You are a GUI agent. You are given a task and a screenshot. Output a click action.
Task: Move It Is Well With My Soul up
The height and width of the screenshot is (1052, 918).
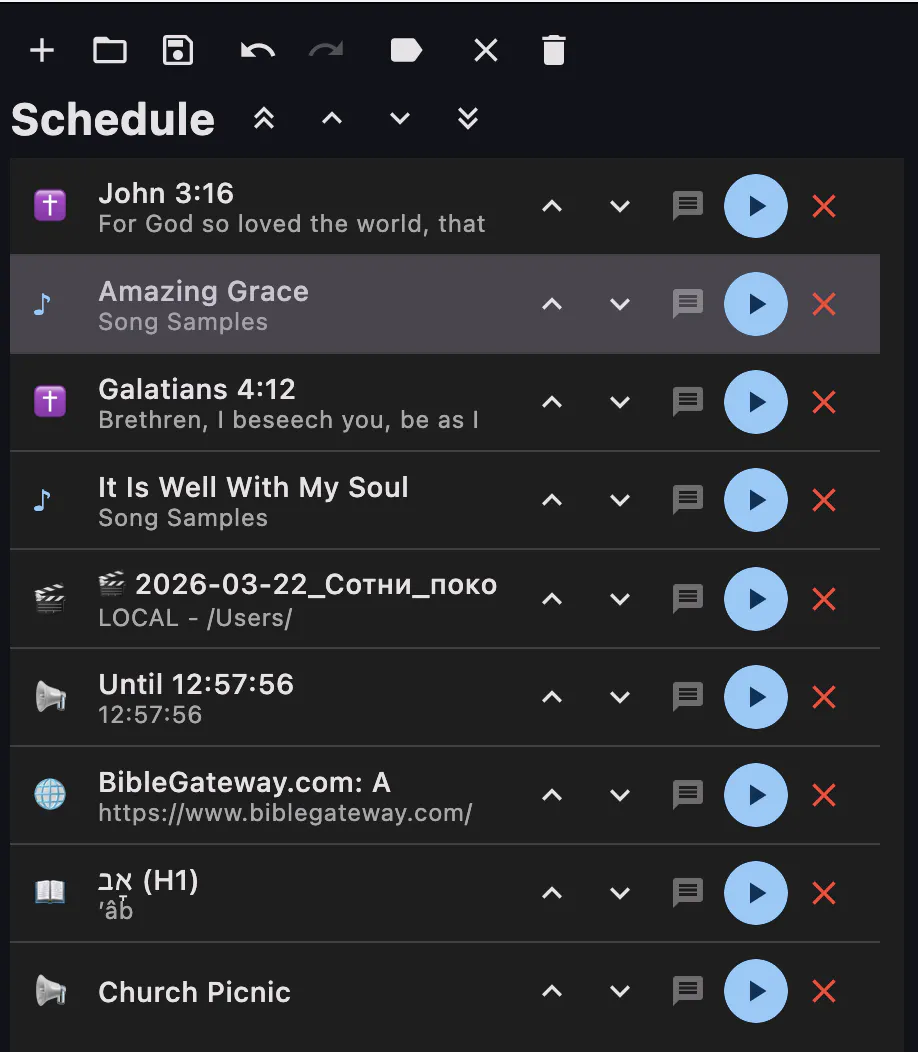(x=552, y=500)
